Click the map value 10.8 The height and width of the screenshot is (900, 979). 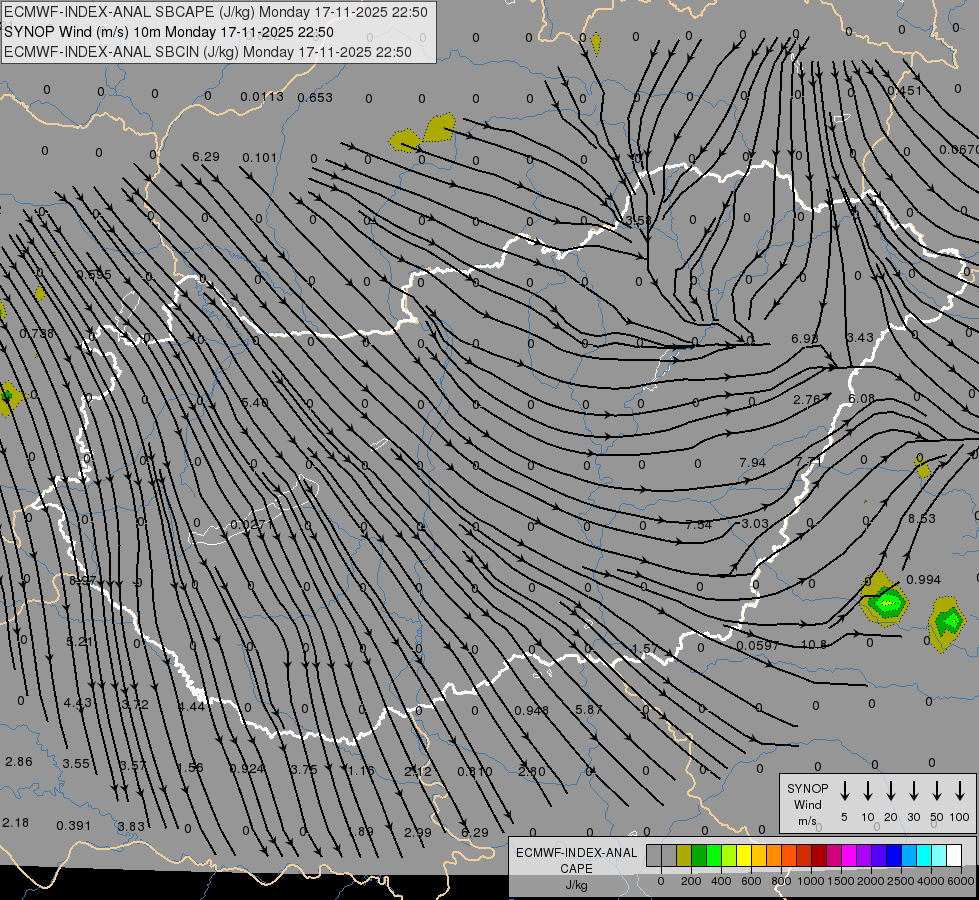coord(814,644)
